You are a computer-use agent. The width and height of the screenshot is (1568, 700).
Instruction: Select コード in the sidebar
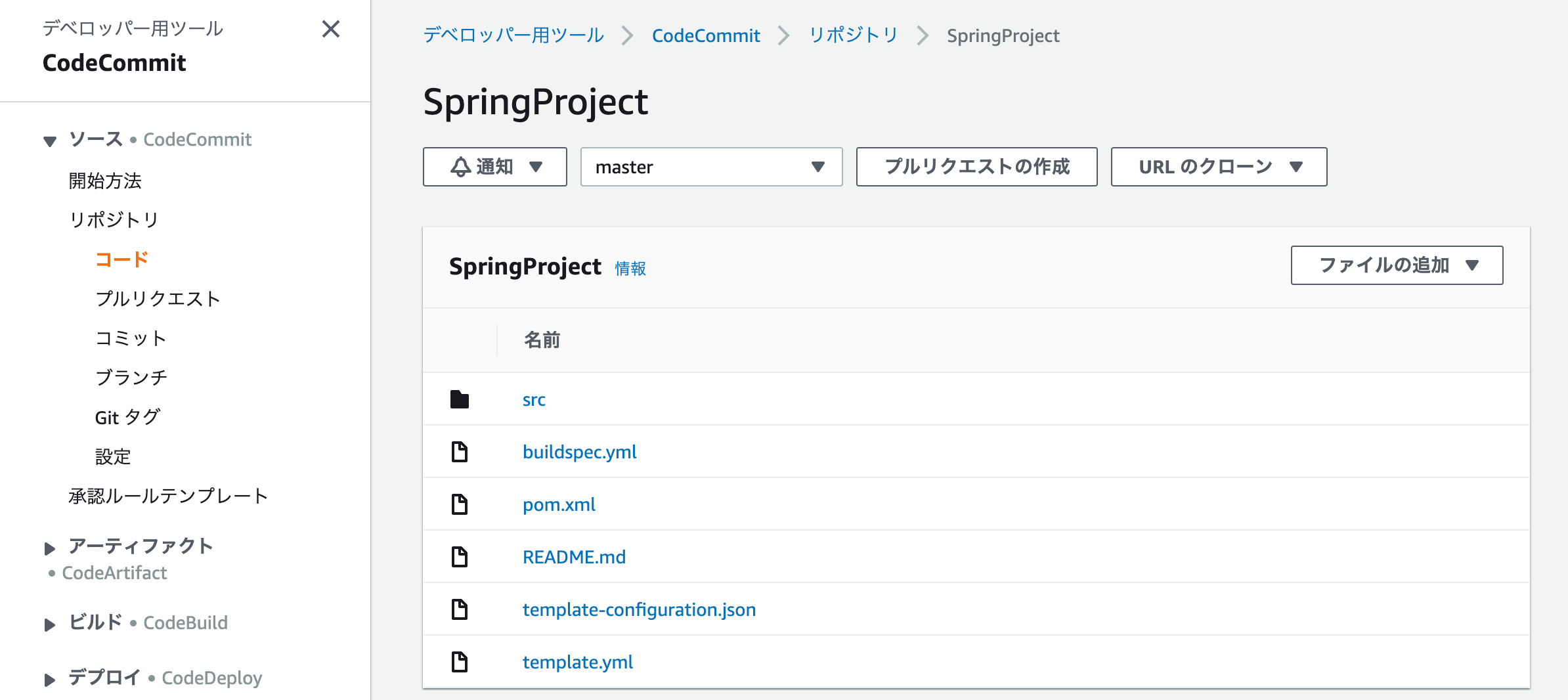point(121,259)
